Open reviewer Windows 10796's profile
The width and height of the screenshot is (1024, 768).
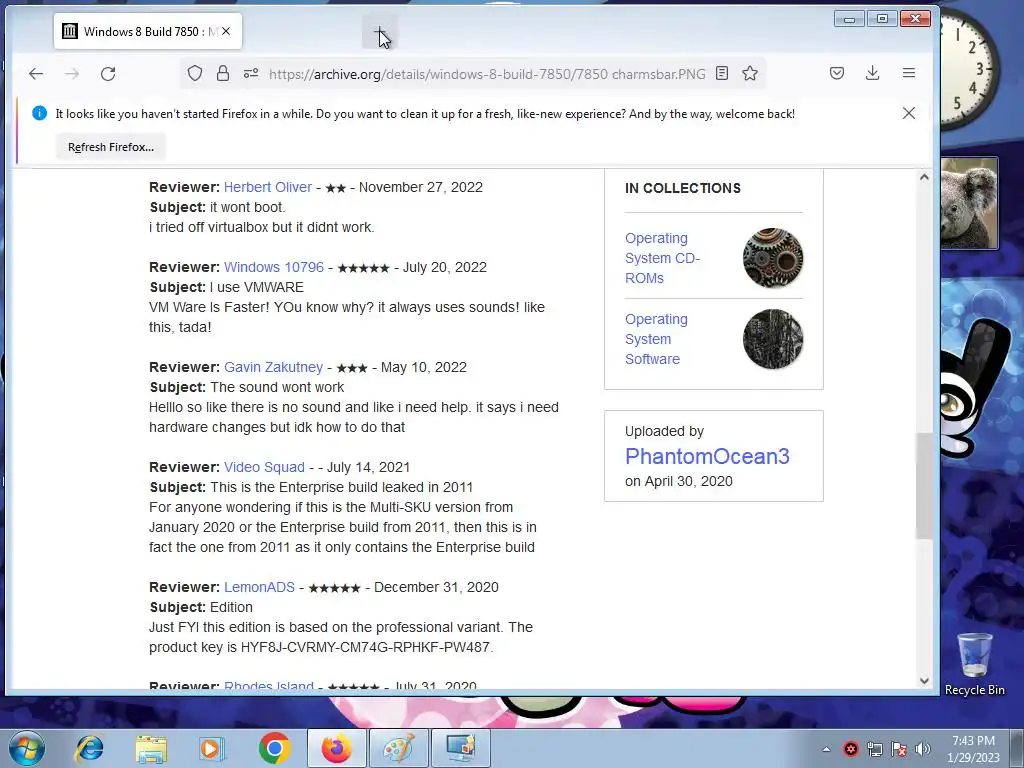coord(274,267)
